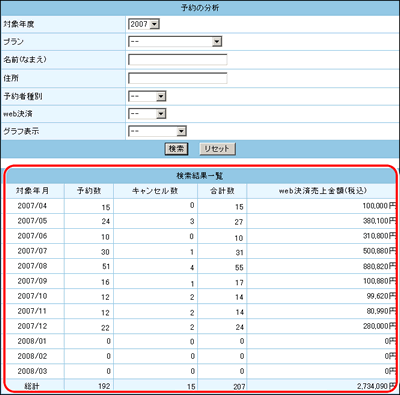Click the total reservations value 192
Viewport: 400px width, 395px height.
[x=104, y=386]
